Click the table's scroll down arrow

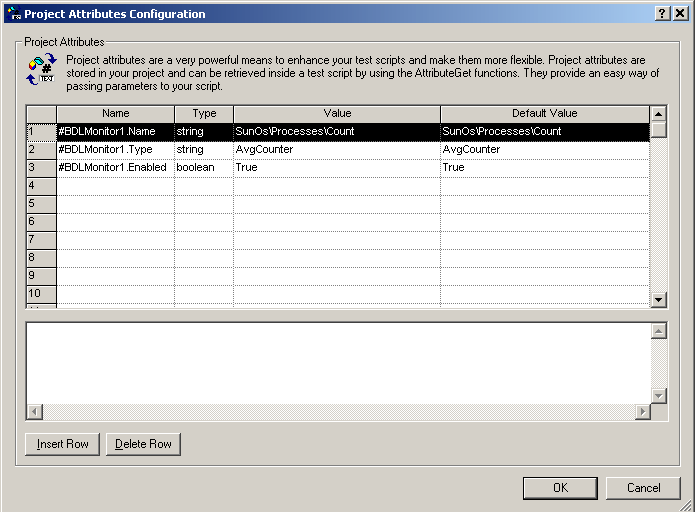click(658, 299)
